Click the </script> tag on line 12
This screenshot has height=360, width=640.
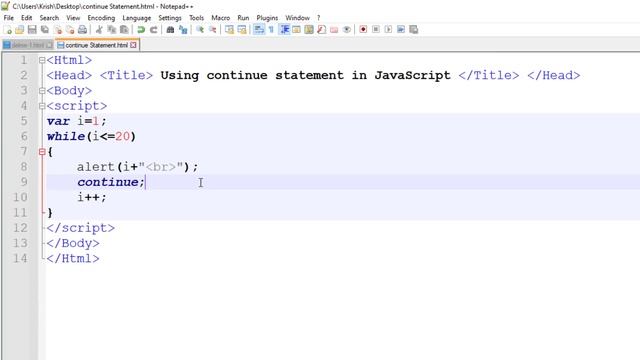pos(81,228)
